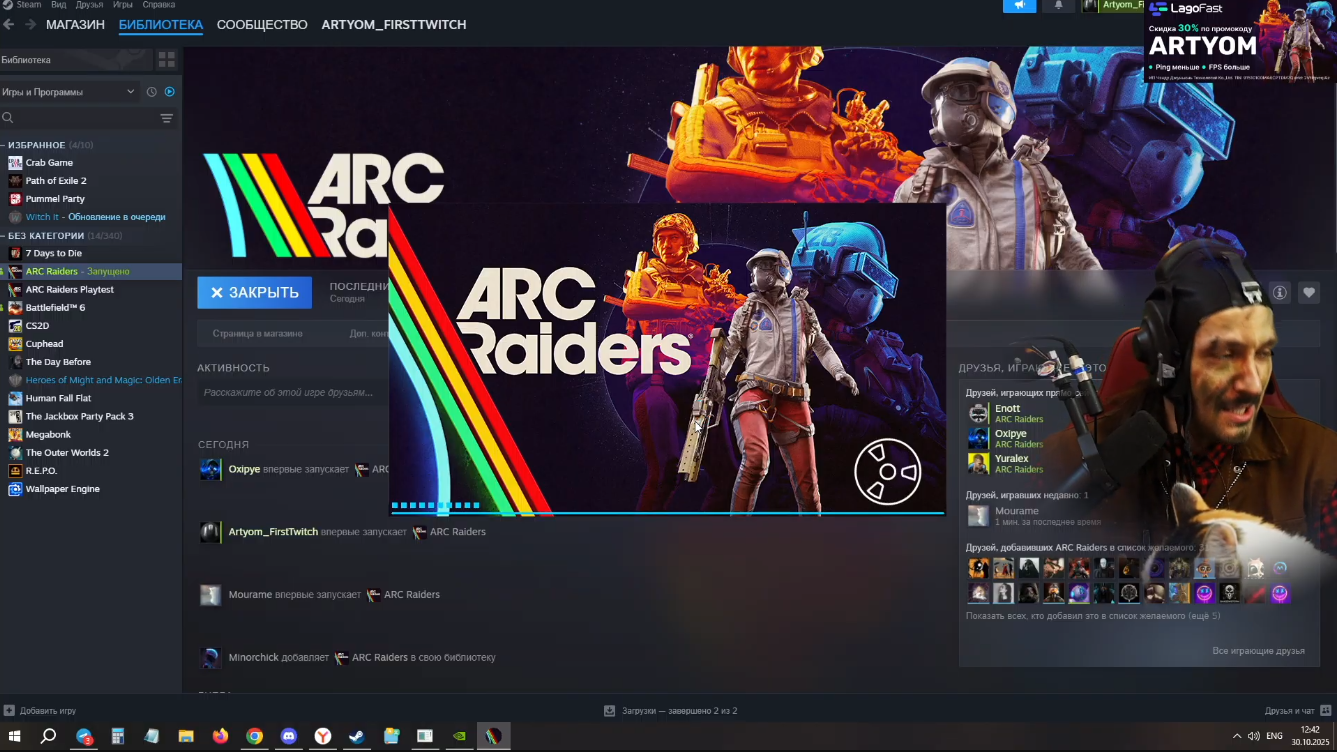Open Mourame's avatar in recently played friends
Viewport: 1337px width, 752px height.
[978, 516]
